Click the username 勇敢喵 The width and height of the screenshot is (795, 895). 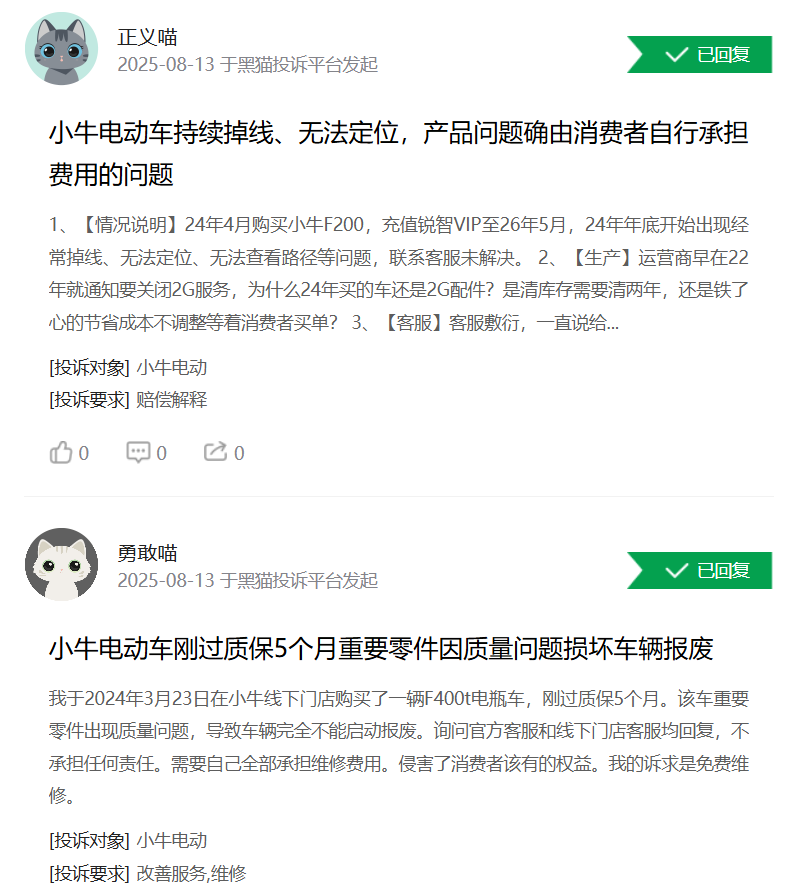point(147,553)
